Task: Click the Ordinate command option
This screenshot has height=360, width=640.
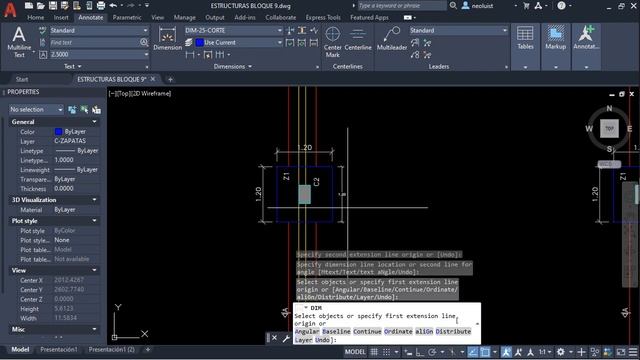Action: click(x=398, y=331)
